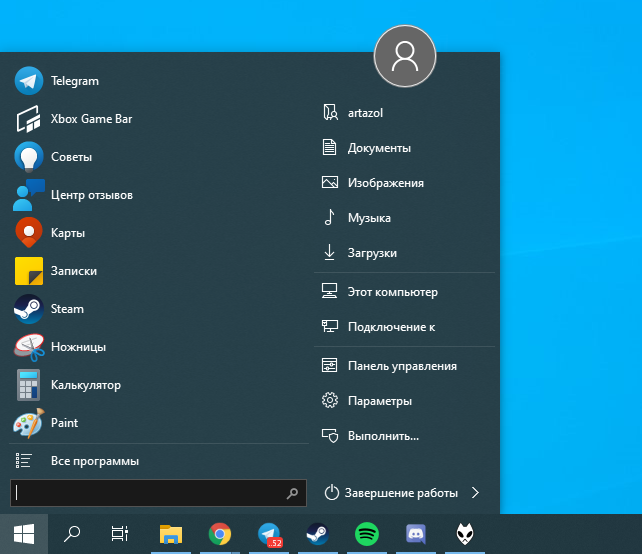Click the Windows Start button on taskbar
Viewport: 642px width, 554px height.
[24, 534]
